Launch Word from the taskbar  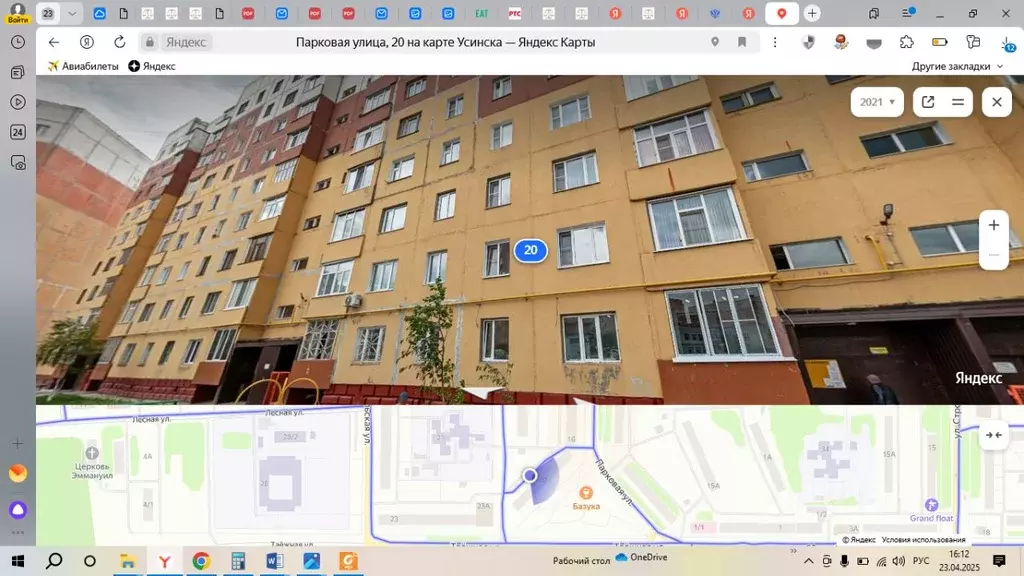[x=275, y=561]
